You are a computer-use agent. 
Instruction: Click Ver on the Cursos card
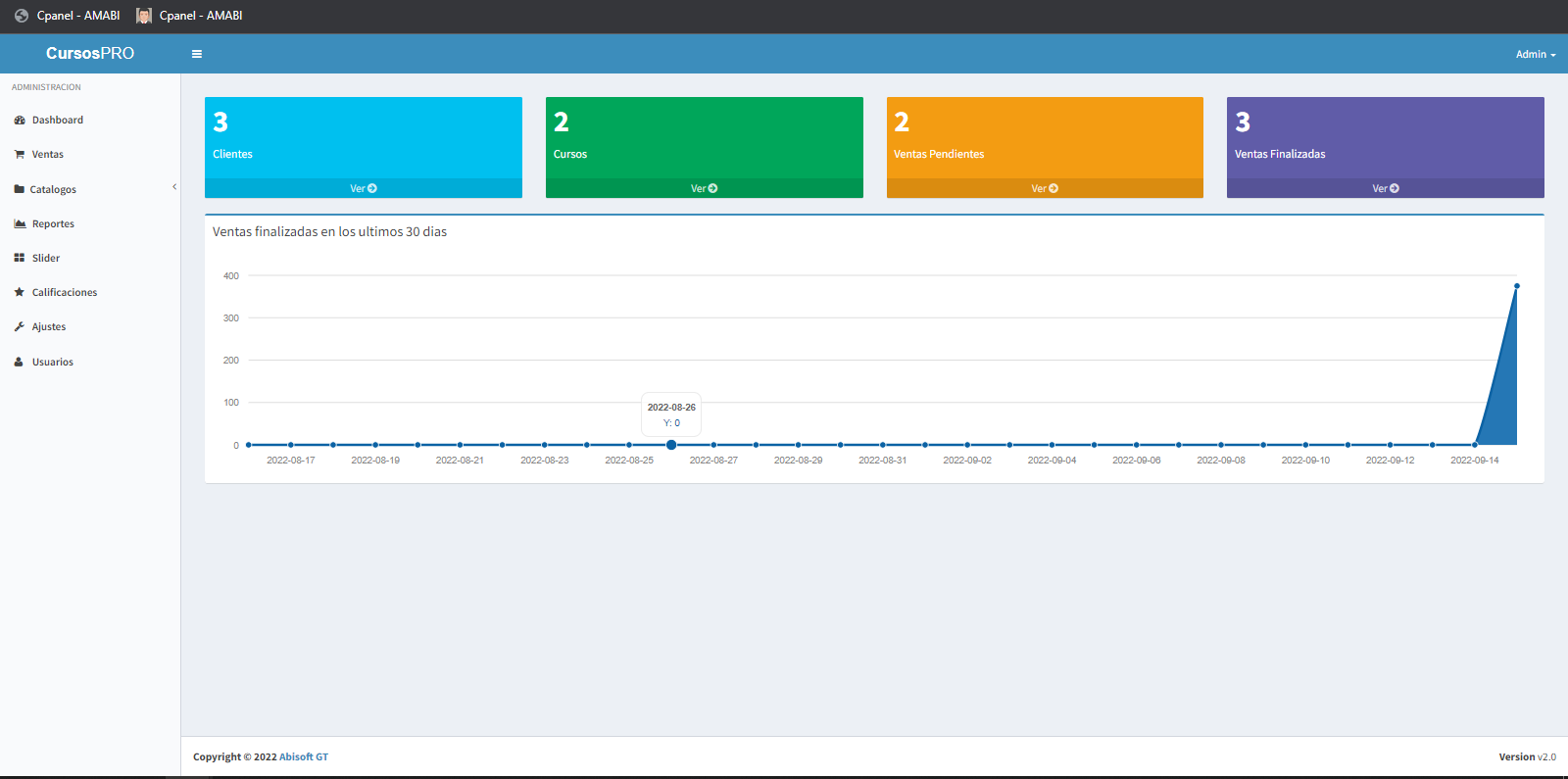coord(704,188)
